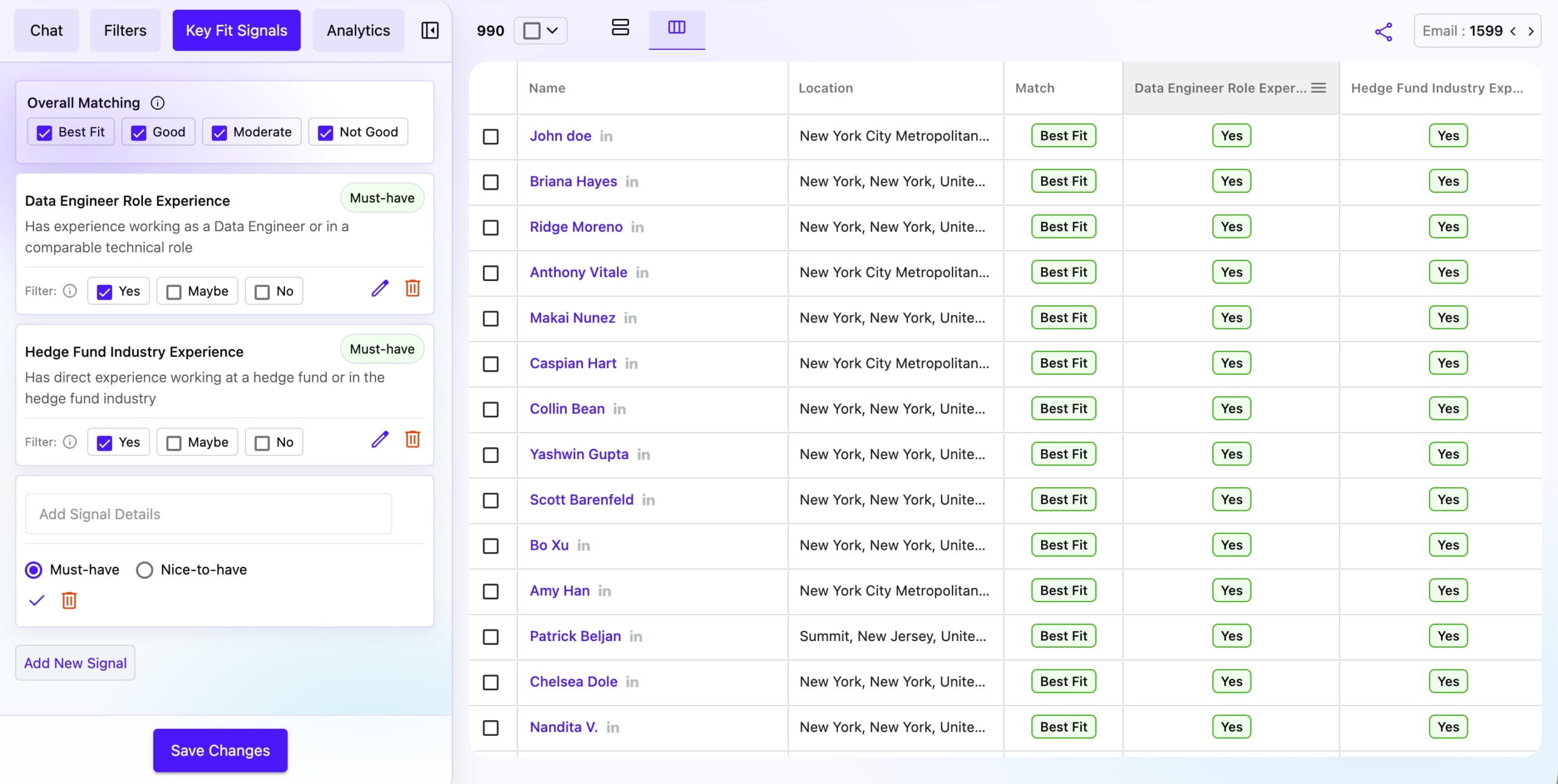Image resolution: width=1558 pixels, height=784 pixels.
Task: Go to next email with right chevron
Action: pyautogui.click(x=1531, y=31)
